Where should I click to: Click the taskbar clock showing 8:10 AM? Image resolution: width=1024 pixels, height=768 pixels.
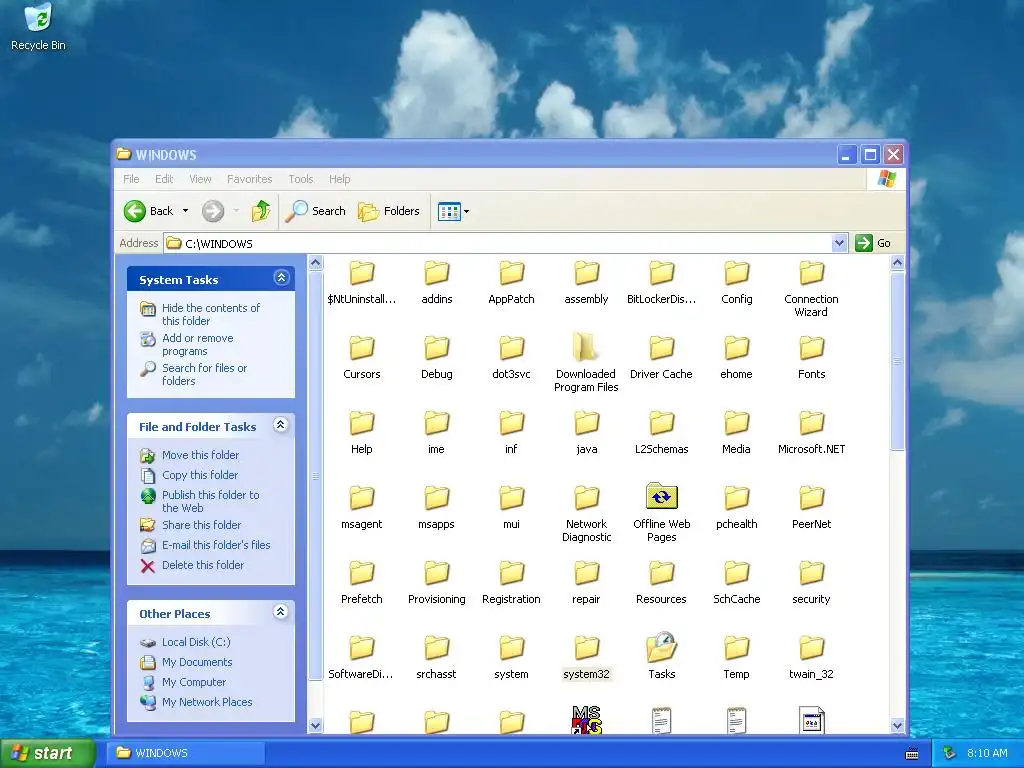(x=987, y=753)
